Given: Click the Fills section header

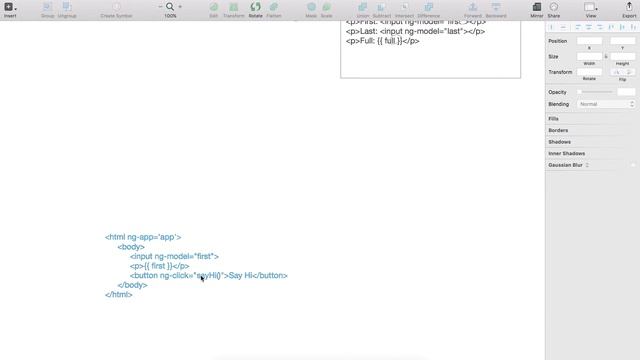Looking at the screenshot, I should coord(553,119).
